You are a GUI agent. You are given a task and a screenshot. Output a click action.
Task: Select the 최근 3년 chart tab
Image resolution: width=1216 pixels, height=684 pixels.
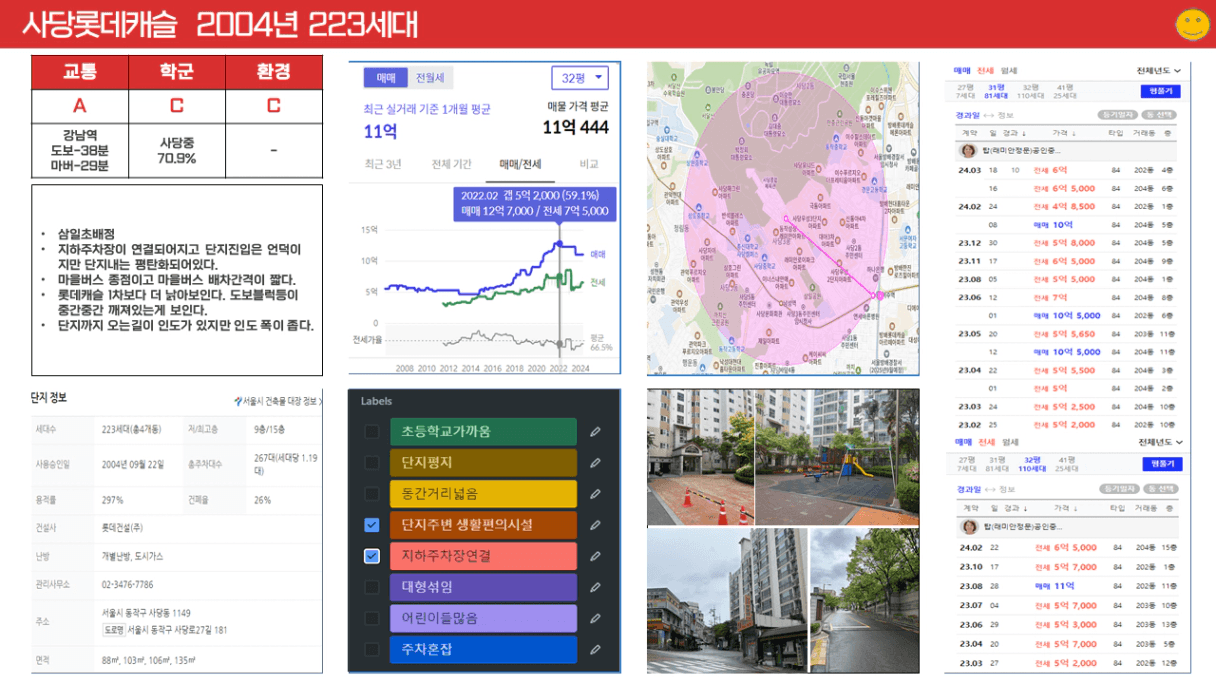tap(383, 164)
